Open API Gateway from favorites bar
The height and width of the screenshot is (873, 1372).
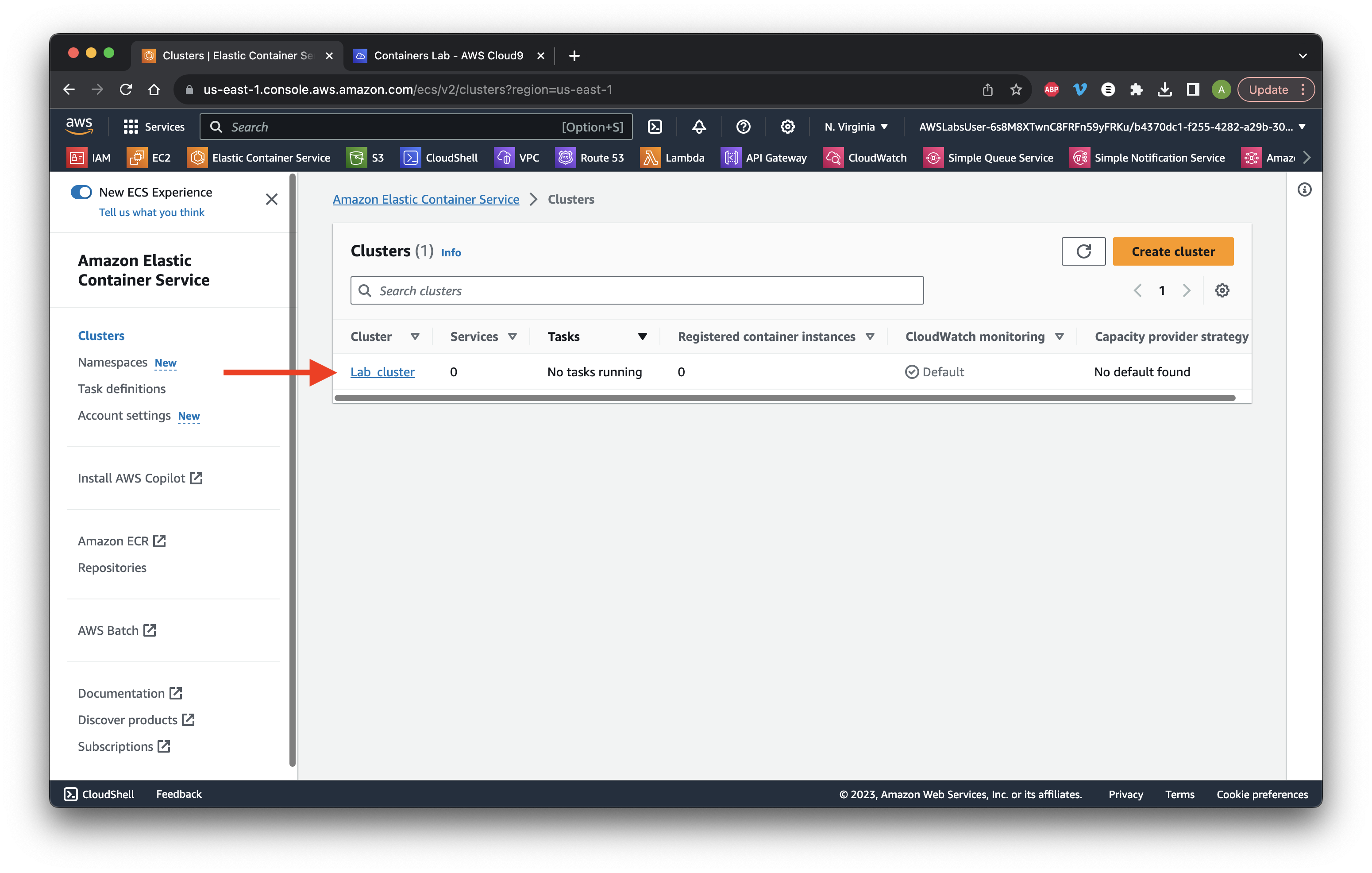click(764, 157)
